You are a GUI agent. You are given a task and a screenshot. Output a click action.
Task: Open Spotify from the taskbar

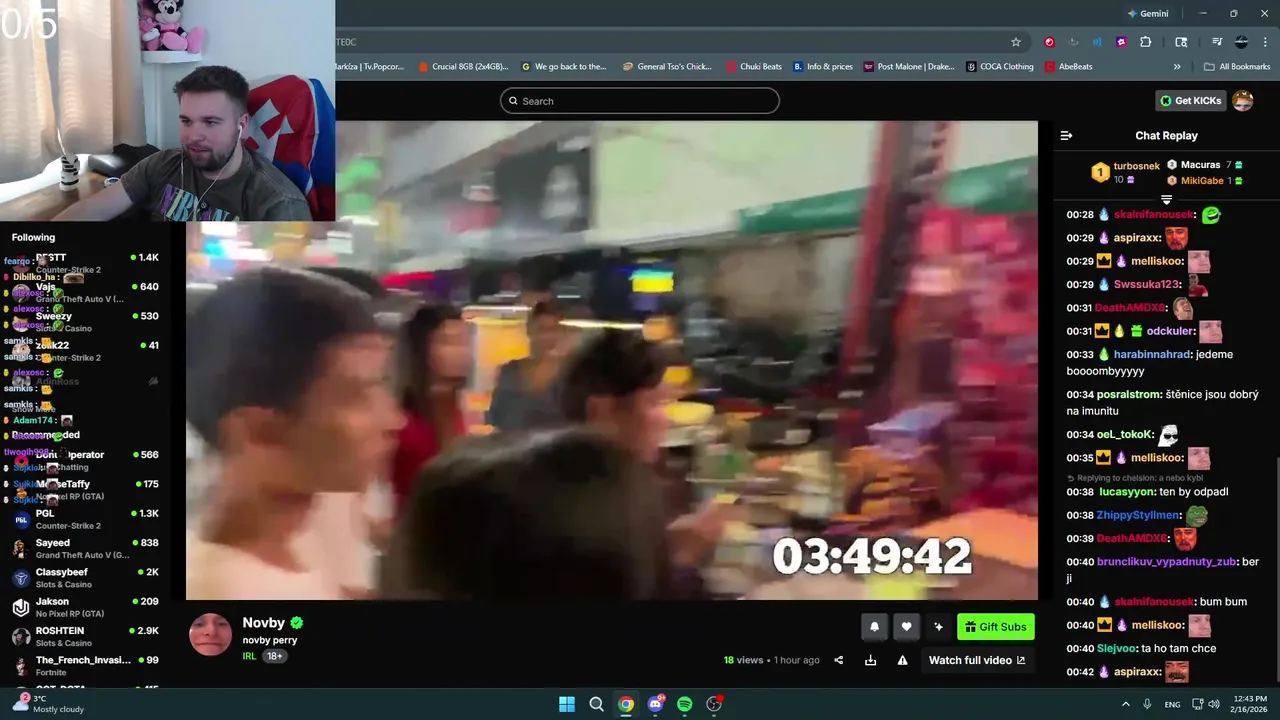(x=684, y=704)
